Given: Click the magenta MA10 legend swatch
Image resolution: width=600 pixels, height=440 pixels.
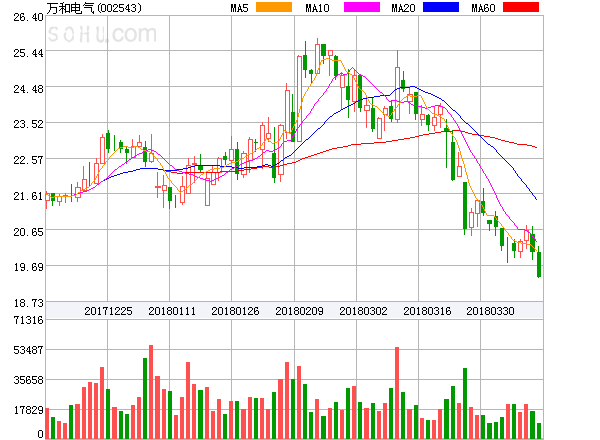Looking at the screenshot, I should coord(362,7).
